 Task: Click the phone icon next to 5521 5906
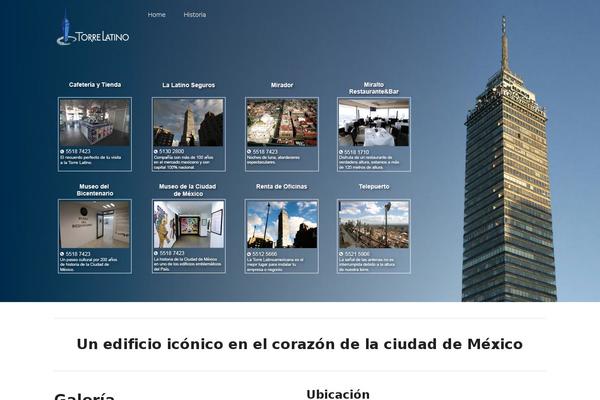pos(341,254)
